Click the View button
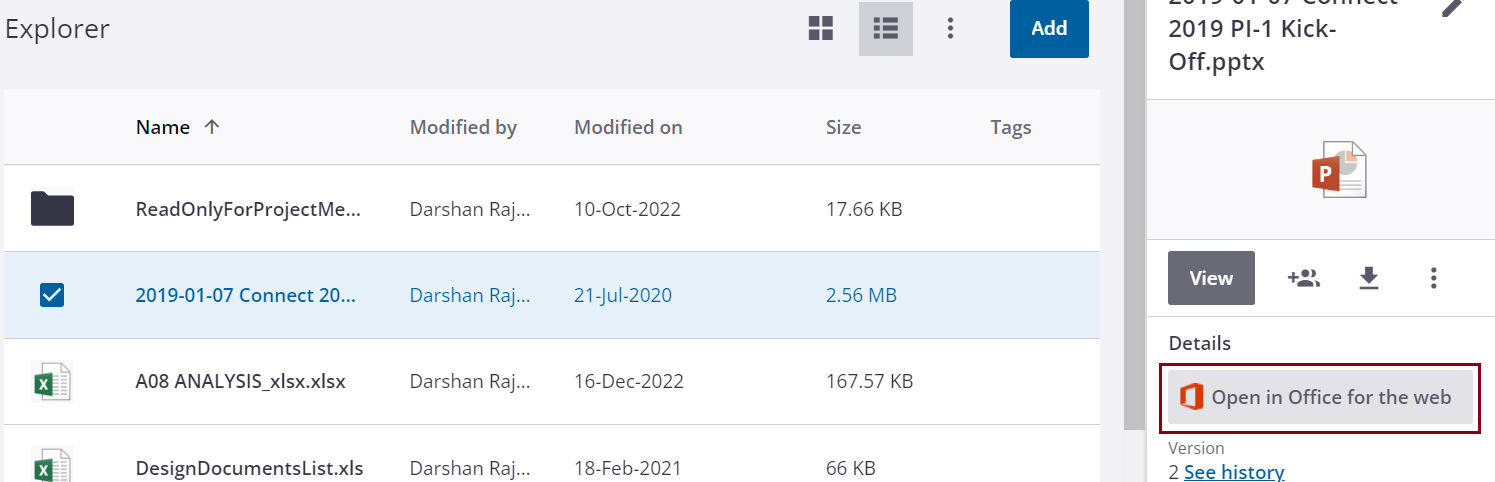 tap(1211, 278)
